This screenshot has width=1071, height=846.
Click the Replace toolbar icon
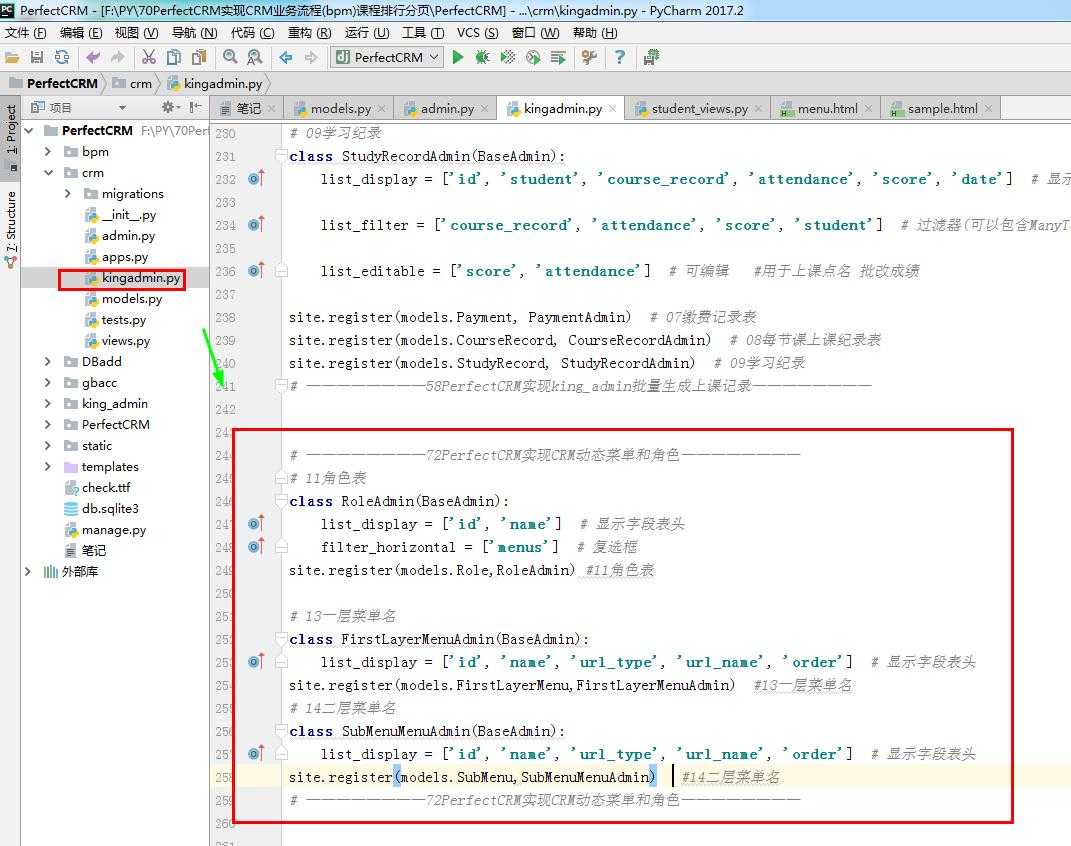coord(255,57)
